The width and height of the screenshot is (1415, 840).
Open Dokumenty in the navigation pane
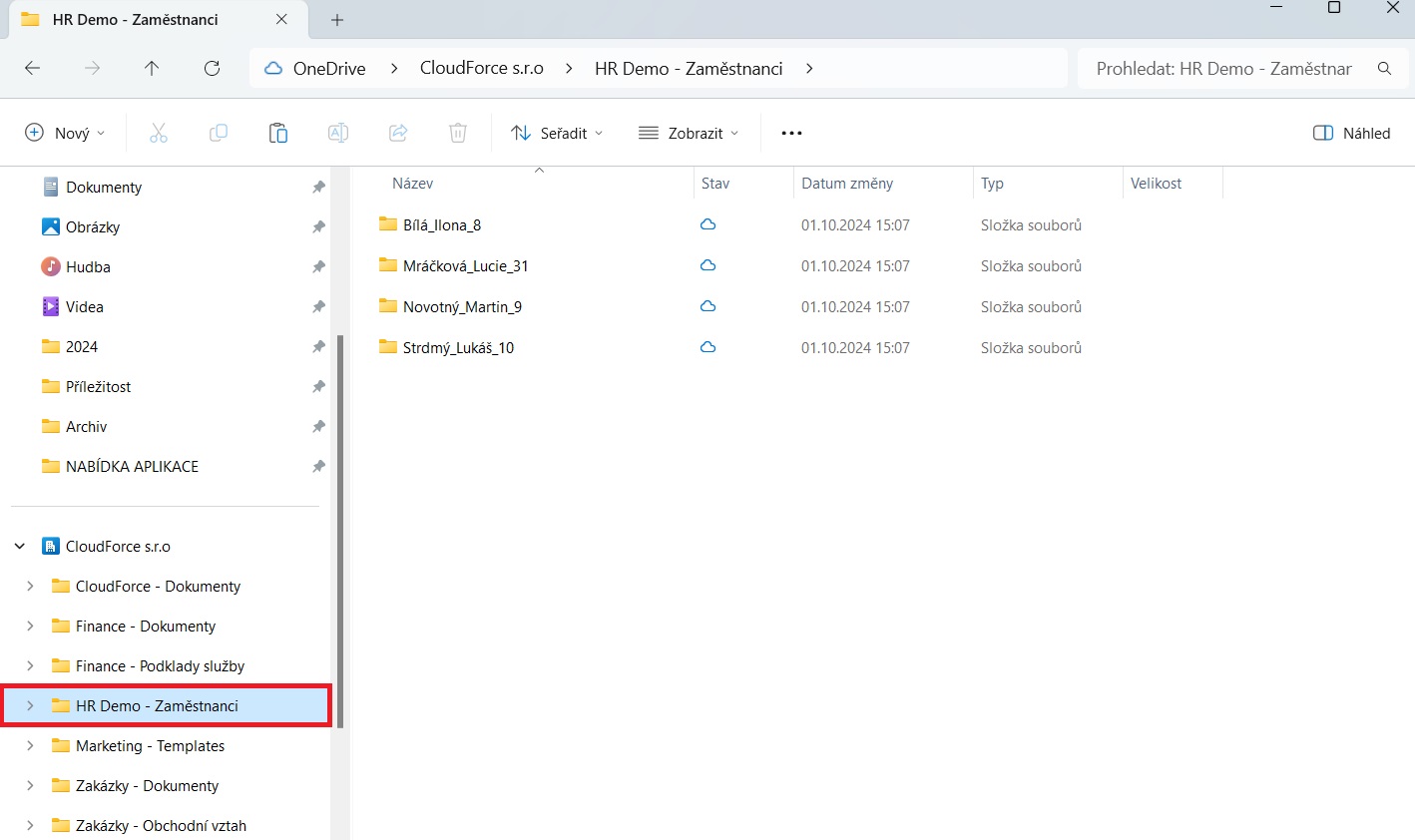click(x=104, y=187)
